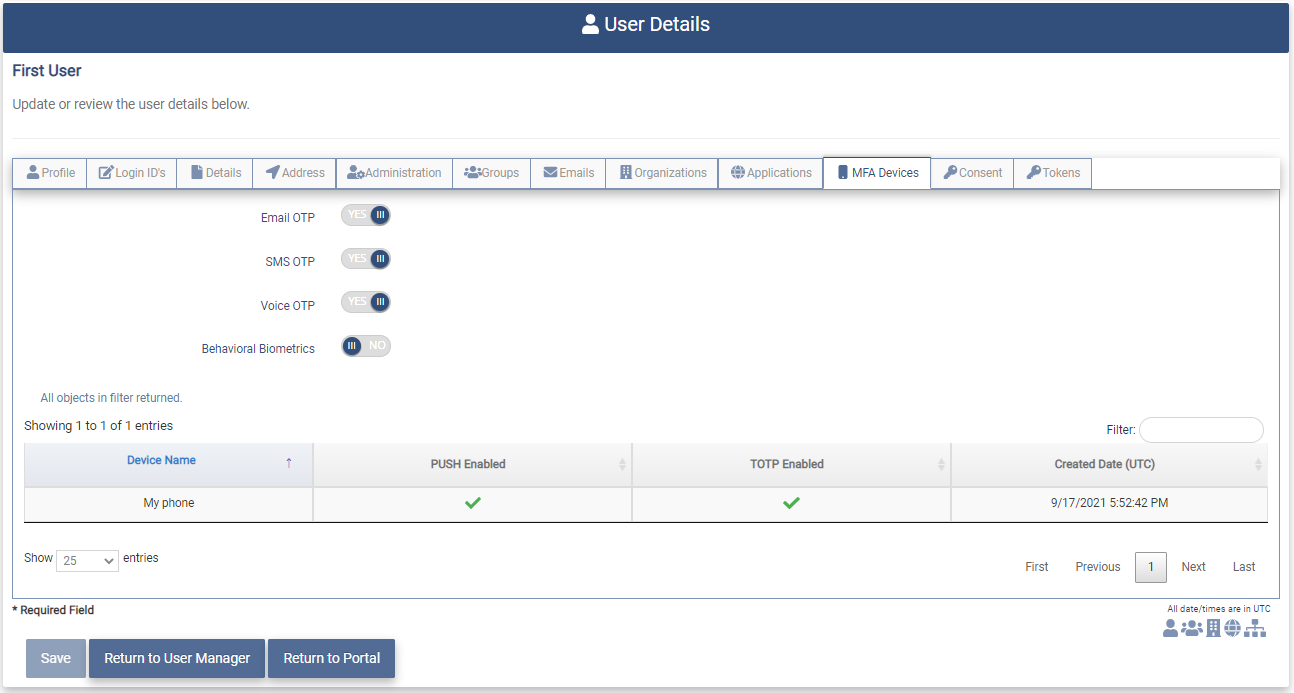The width and height of the screenshot is (1294, 693).
Task: Open the Consent tab
Action: (972, 173)
